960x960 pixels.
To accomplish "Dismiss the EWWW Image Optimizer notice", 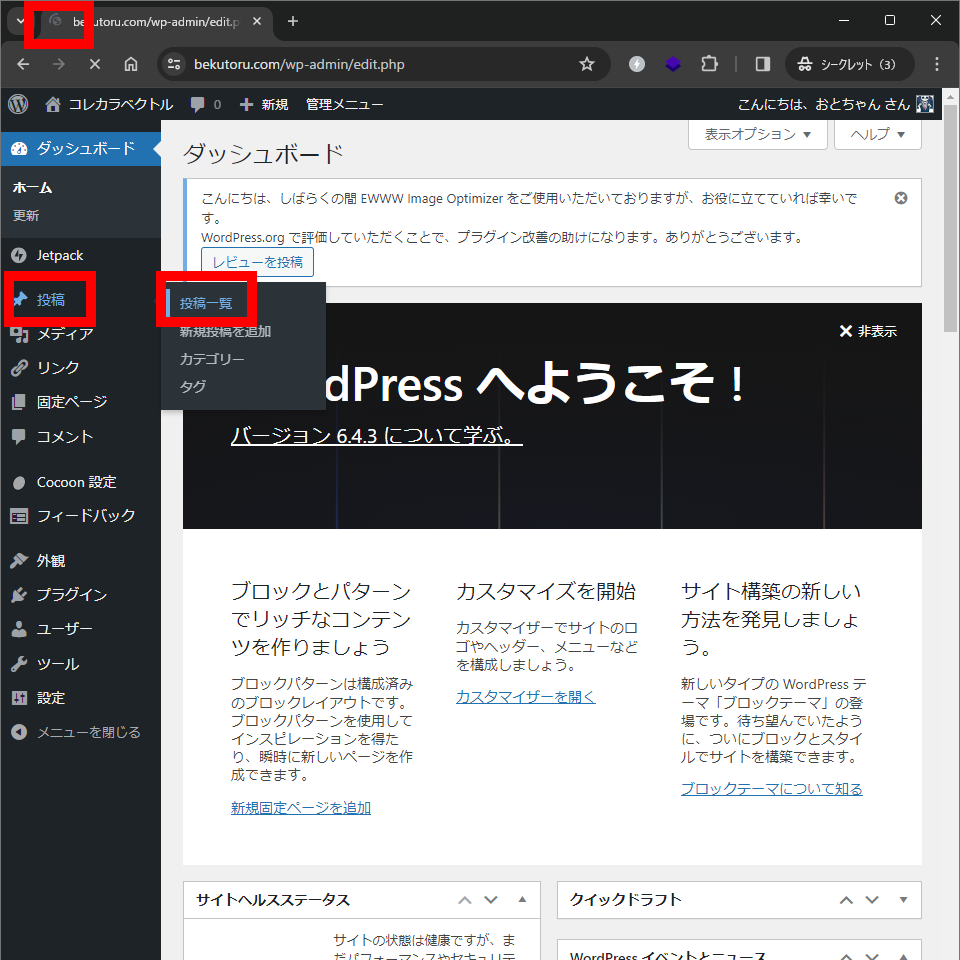I will [x=901, y=198].
